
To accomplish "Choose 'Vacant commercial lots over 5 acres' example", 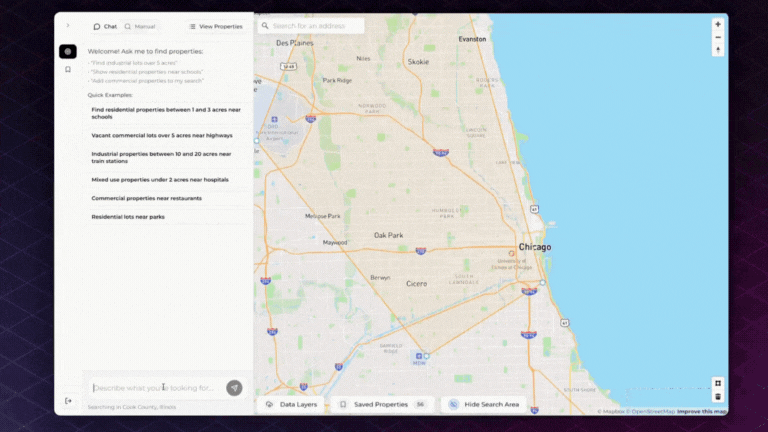I will [x=166, y=136].
